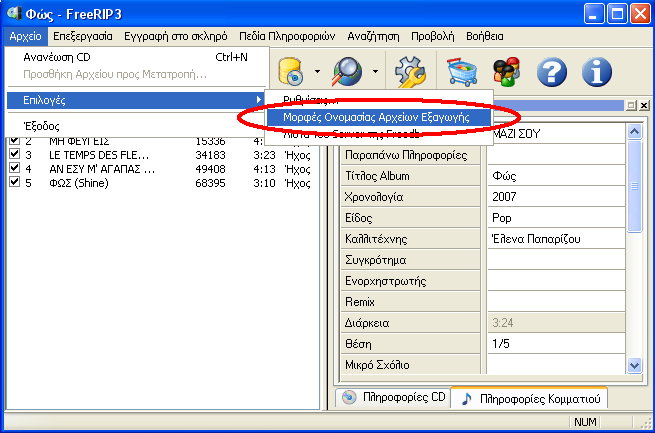
Task: Click the globe search magnifier icon
Action: pos(347,72)
